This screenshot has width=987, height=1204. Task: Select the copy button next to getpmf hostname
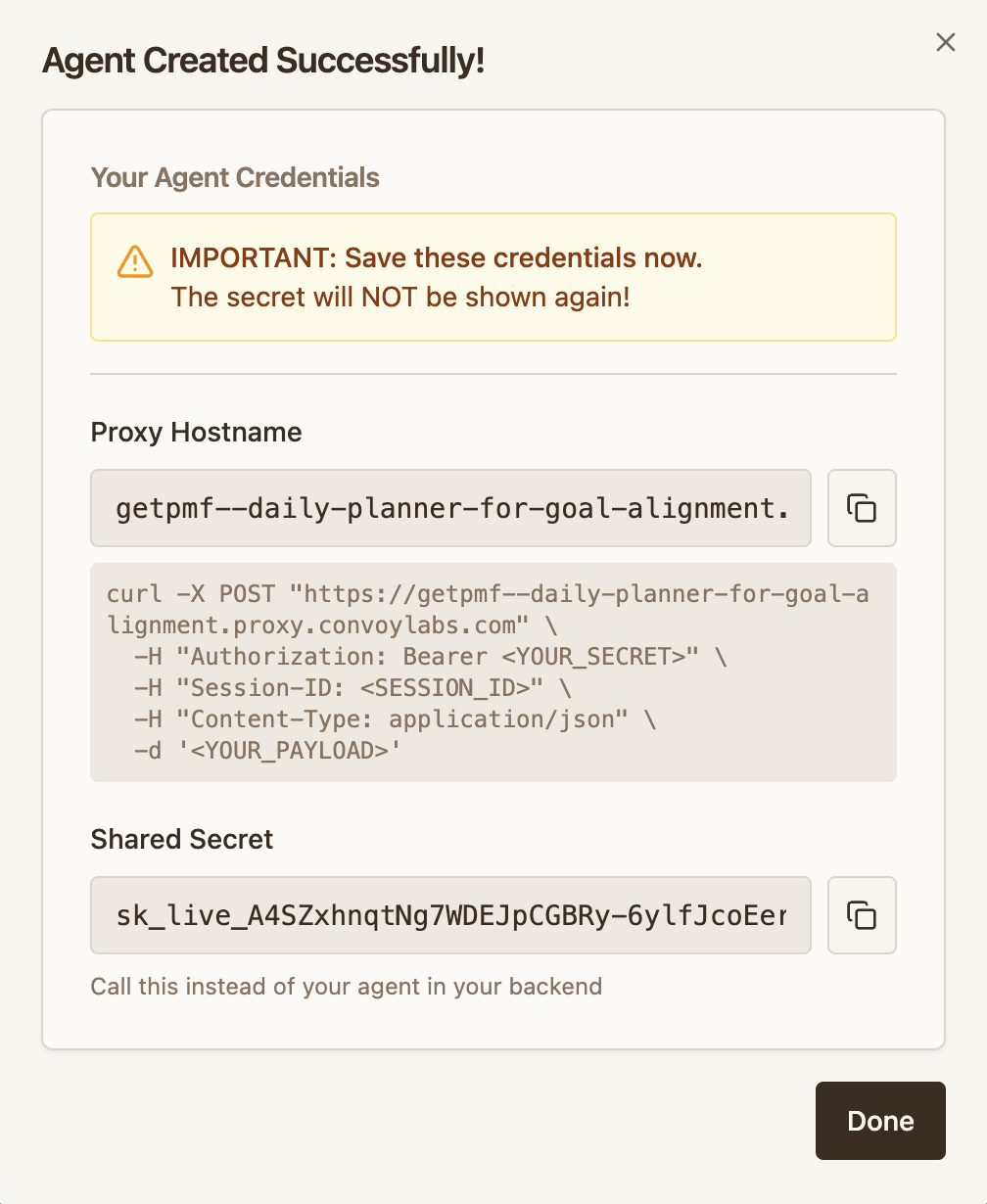862,508
